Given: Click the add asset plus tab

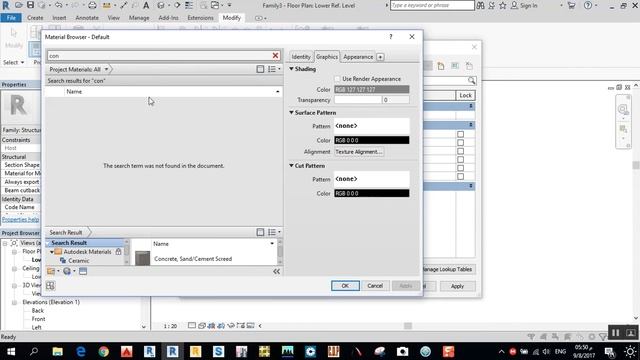Looking at the screenshot, I should pyautogui.click(x=380, y=57).
